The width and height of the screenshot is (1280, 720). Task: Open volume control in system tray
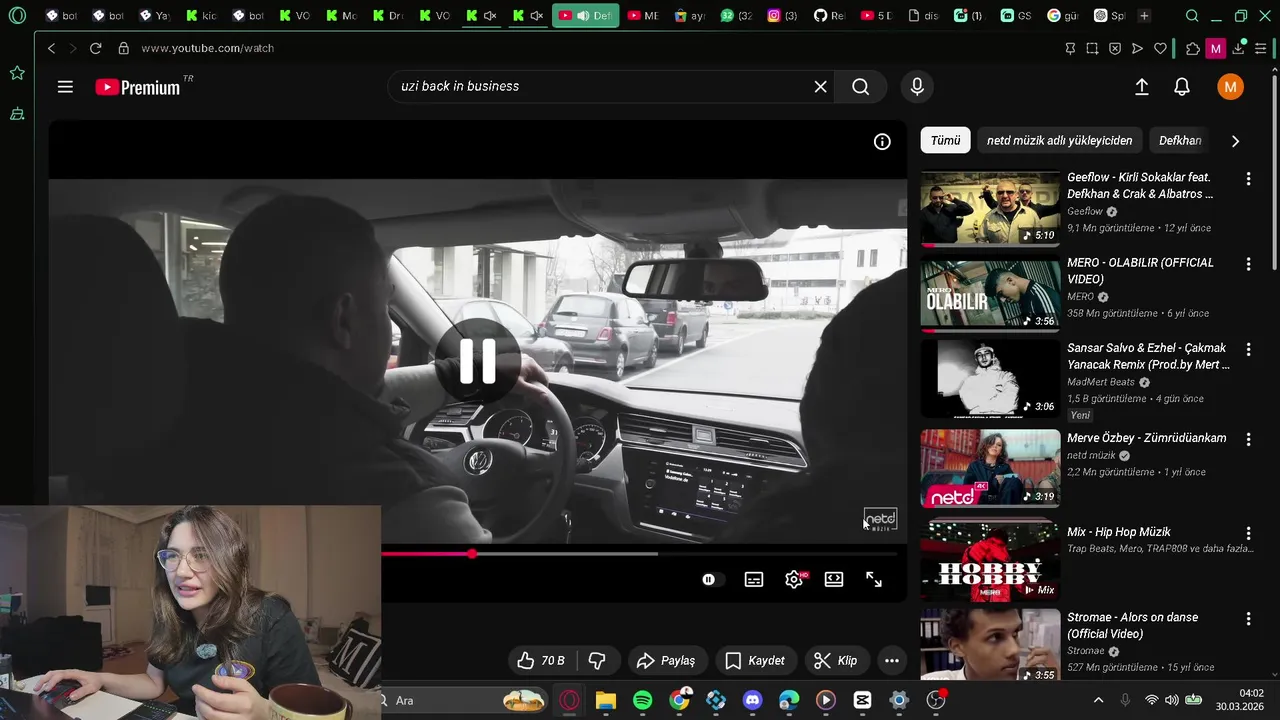[1171, 700]
